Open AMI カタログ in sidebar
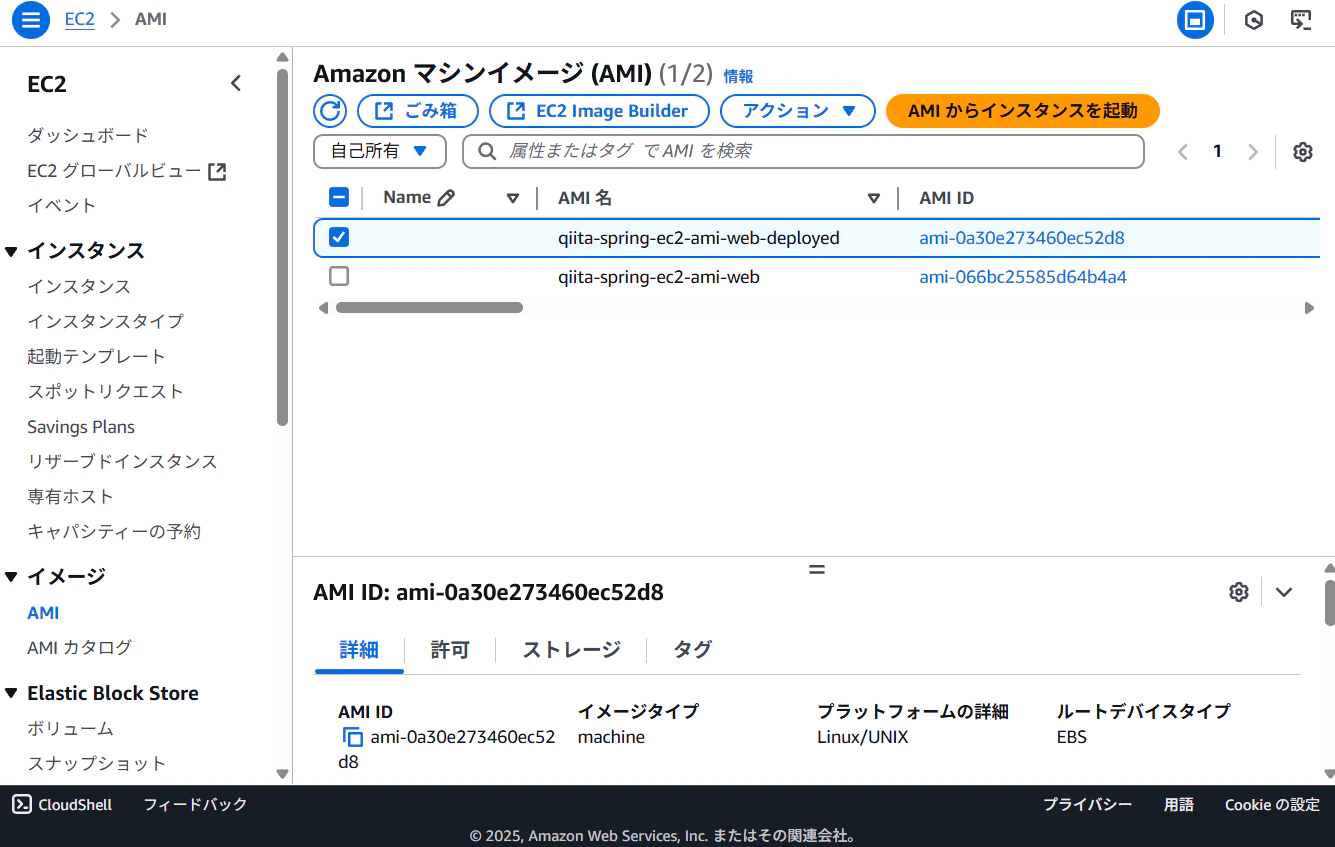The height and width of the screenshot is (847, 1335). click(x=79, y=647)
